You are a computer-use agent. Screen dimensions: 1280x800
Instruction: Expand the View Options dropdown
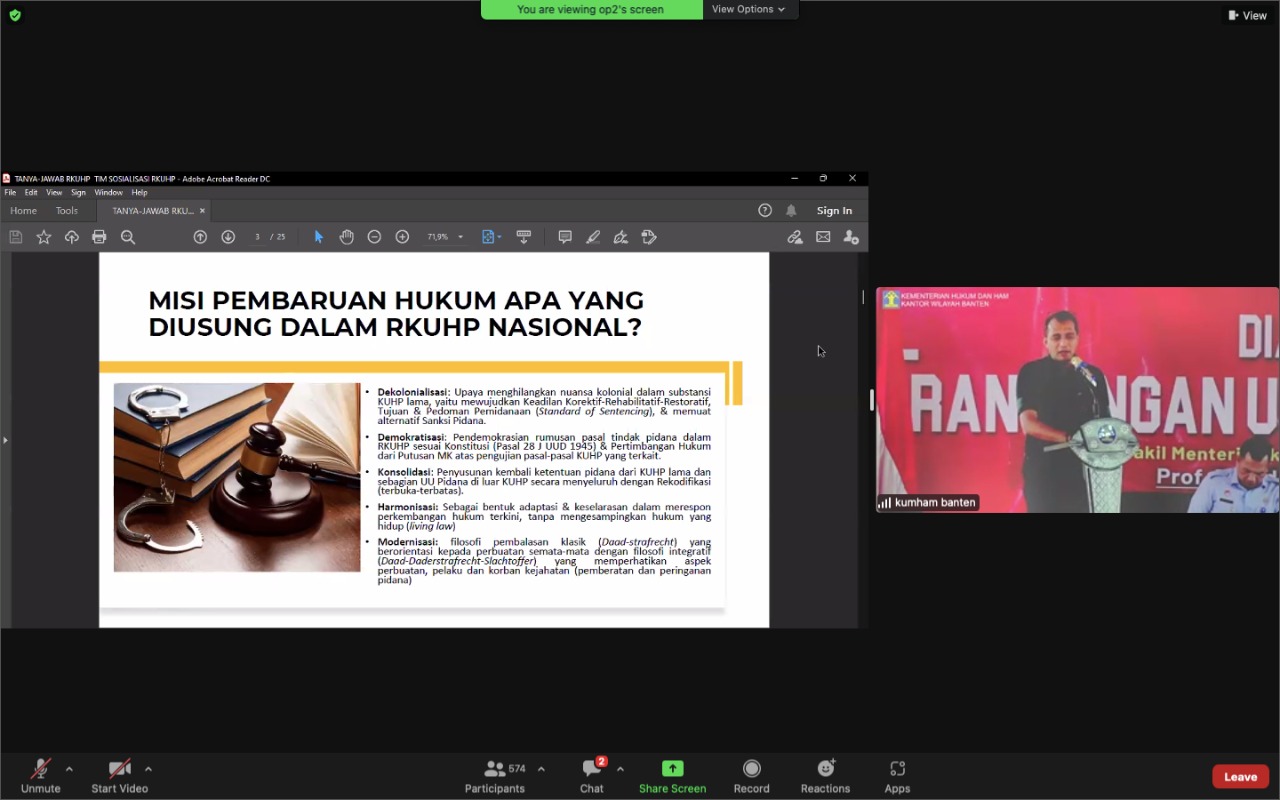748,9
